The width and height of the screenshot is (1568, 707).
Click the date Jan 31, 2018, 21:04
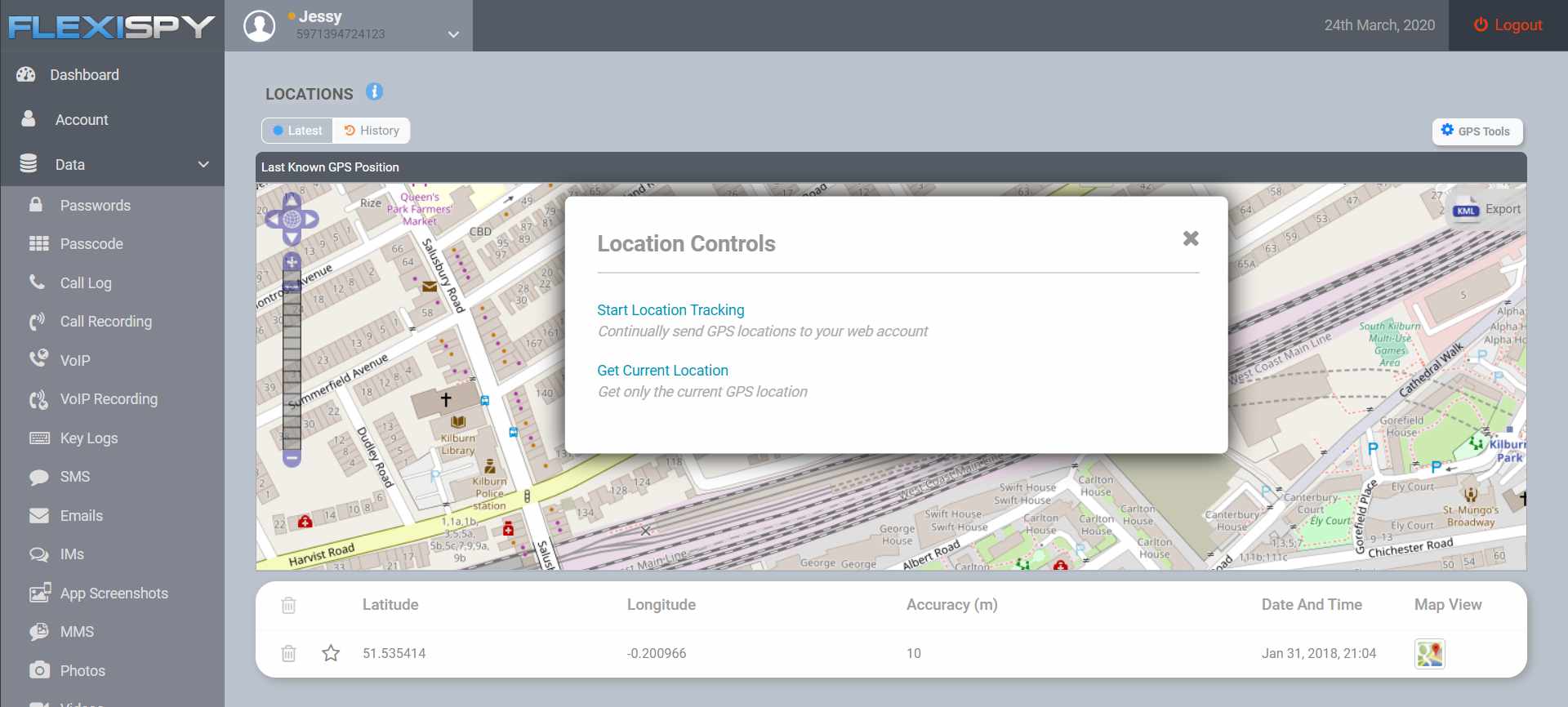[x=1319, y=653]
